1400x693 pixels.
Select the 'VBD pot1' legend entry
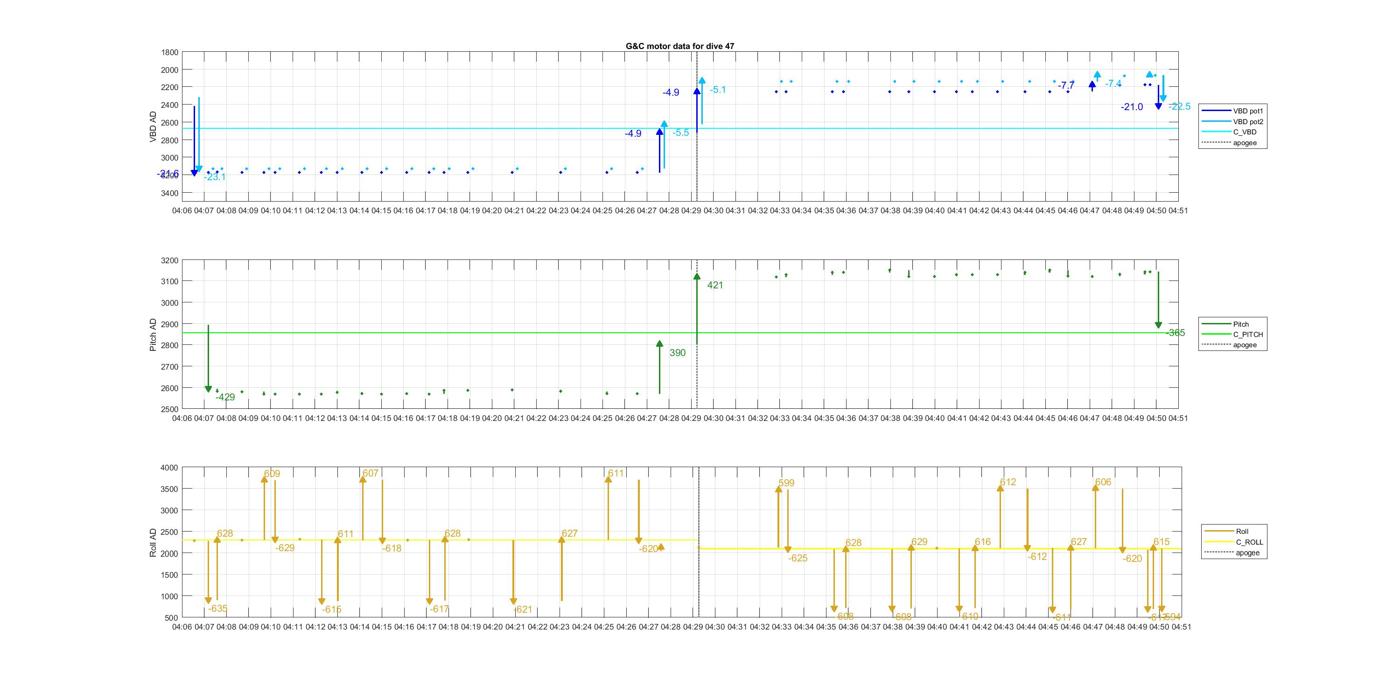pos(1235,111)
